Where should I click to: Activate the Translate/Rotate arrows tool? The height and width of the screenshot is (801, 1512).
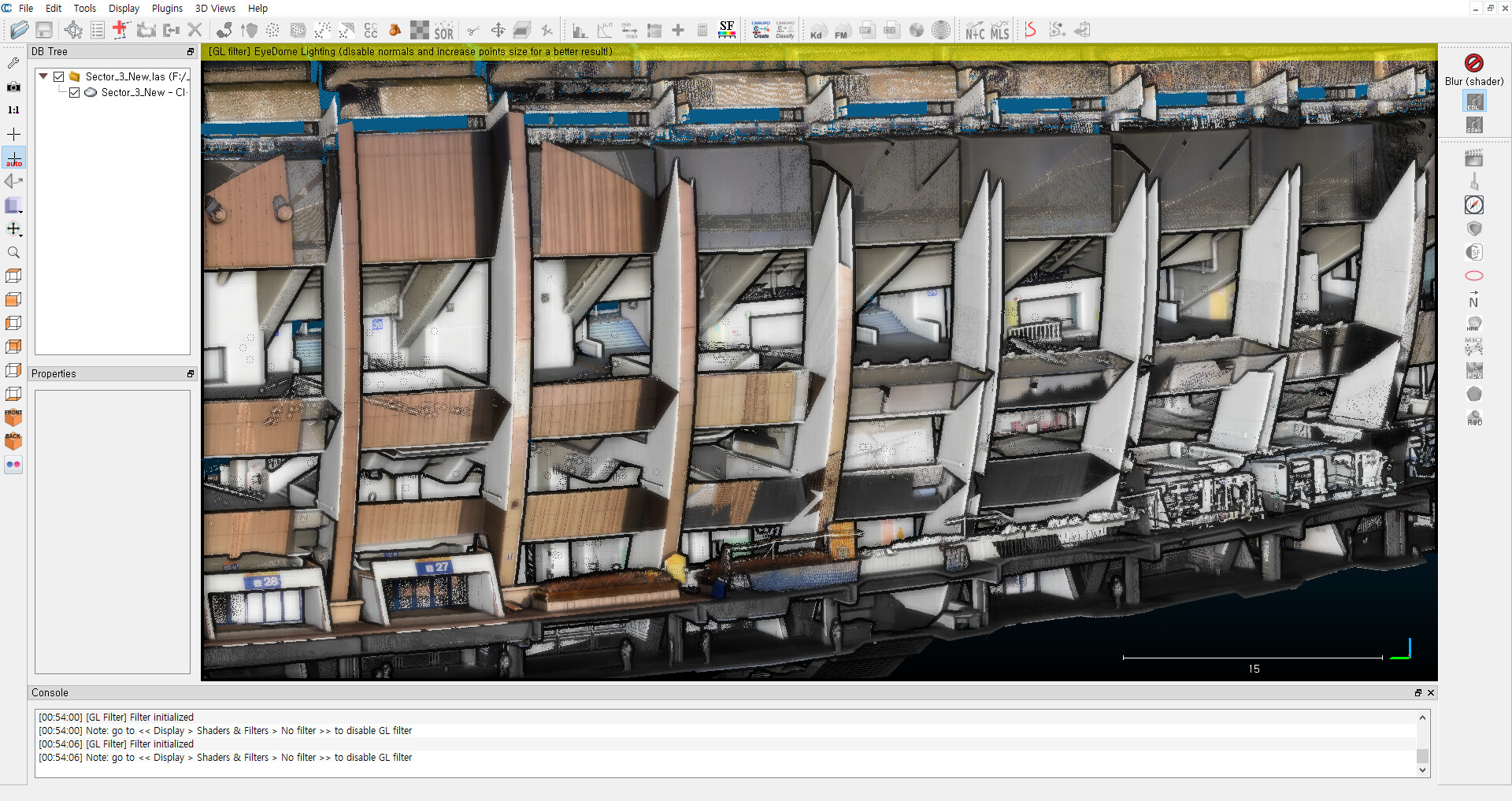tap(498, 30)
